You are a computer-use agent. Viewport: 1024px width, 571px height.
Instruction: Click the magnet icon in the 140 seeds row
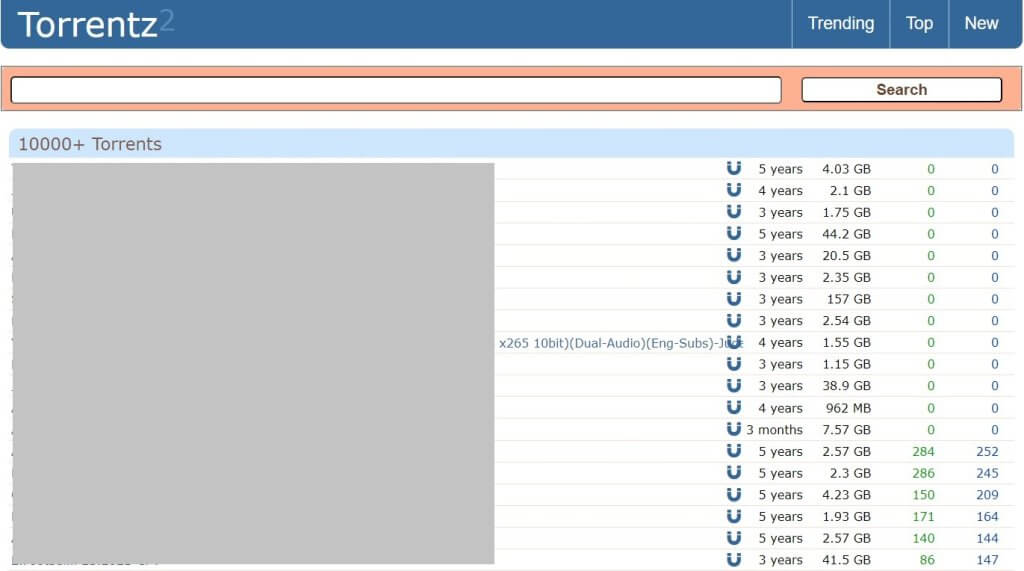[x=734, y=538]
